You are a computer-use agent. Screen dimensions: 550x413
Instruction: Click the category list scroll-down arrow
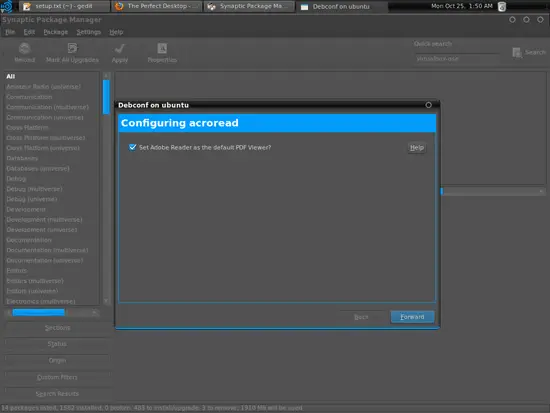click(106, 301)
